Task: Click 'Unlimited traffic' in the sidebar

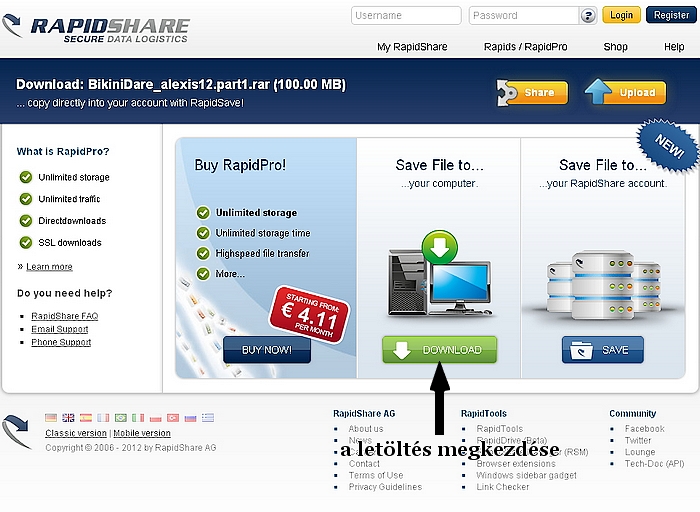Action: [69, 199]
